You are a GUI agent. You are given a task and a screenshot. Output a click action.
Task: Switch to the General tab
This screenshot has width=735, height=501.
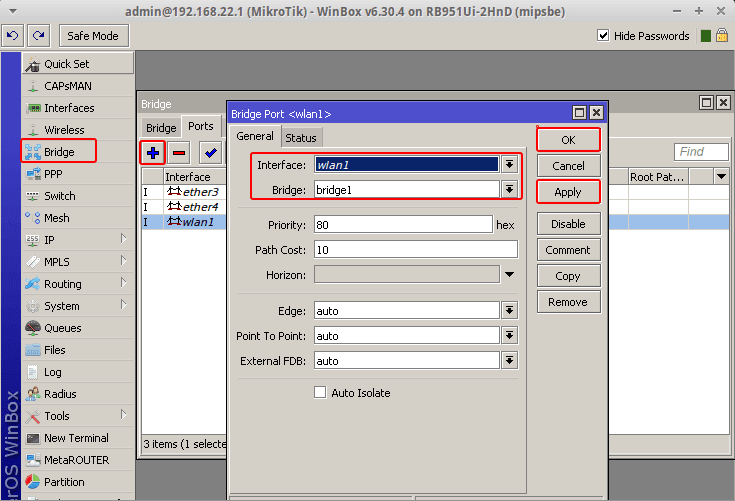pyautogui.click(x=255, y=136)
